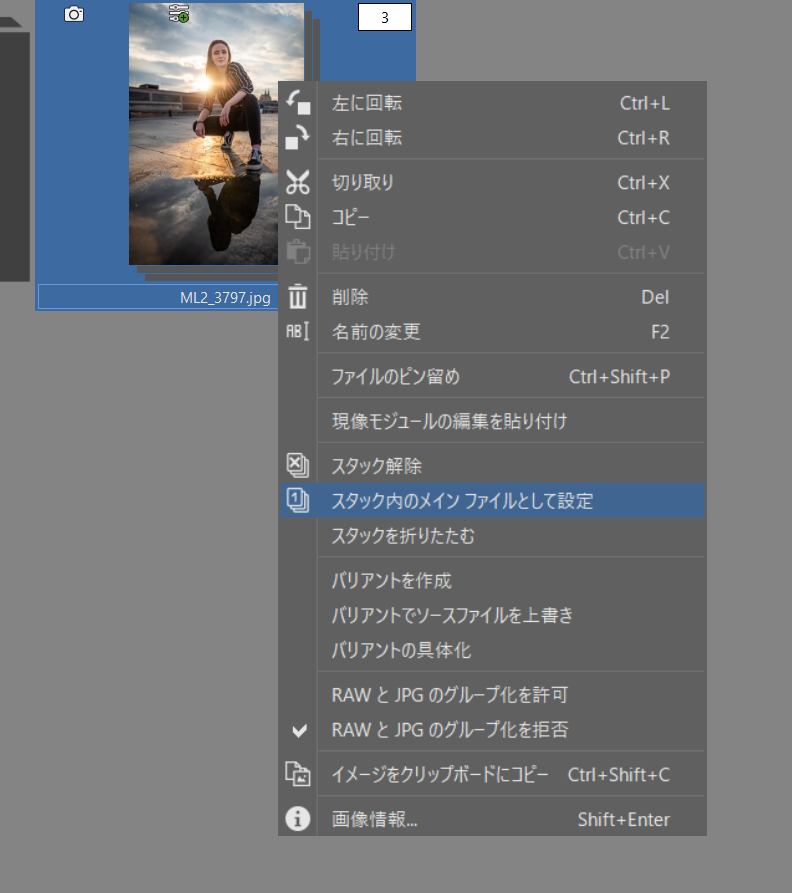Choose コピー menu entry
This screenshot has width=792, height=893.
pos(493,217)
